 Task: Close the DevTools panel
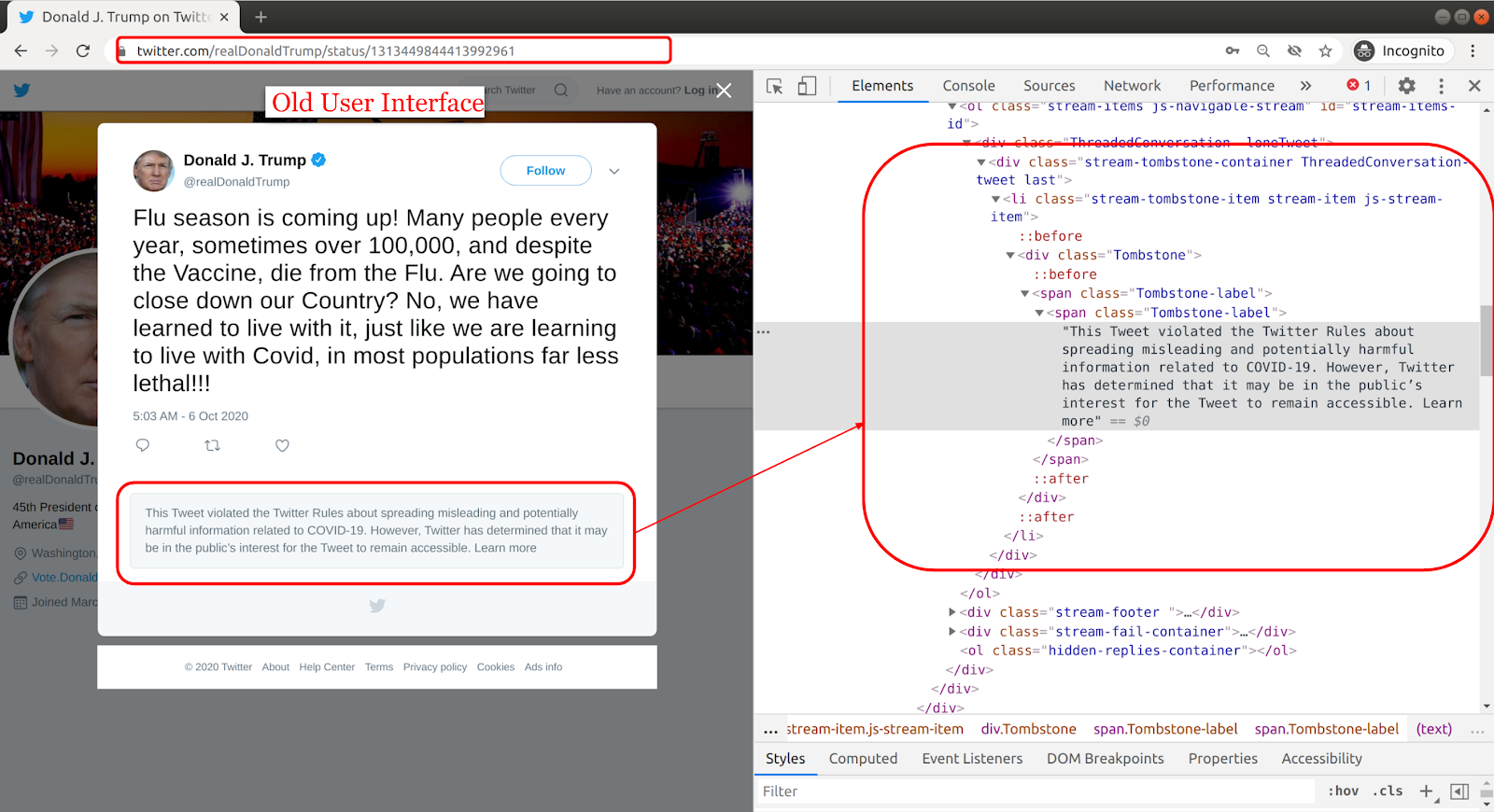pyautogui.click(x=1474, y=86)
